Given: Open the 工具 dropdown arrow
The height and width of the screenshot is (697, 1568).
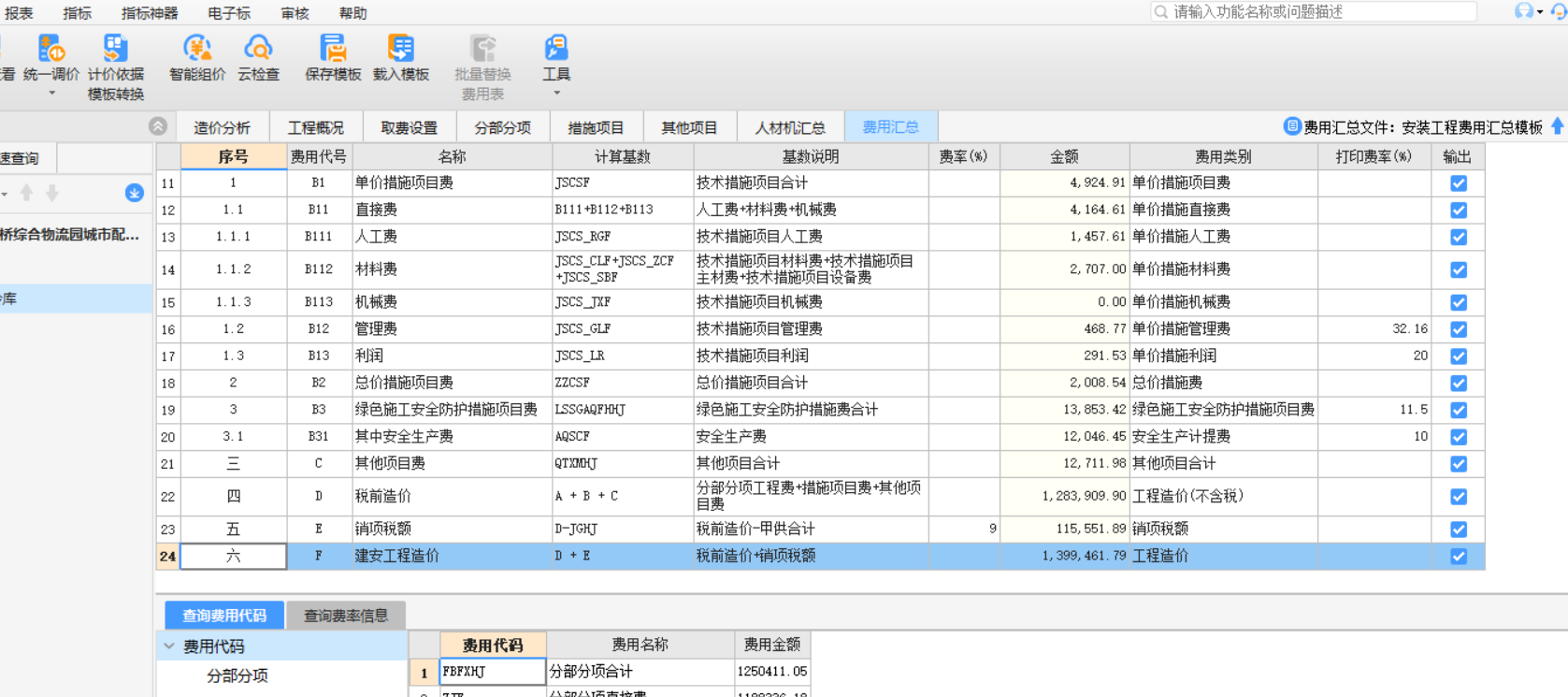Looking at the screenshot, I should pos(556,94).
